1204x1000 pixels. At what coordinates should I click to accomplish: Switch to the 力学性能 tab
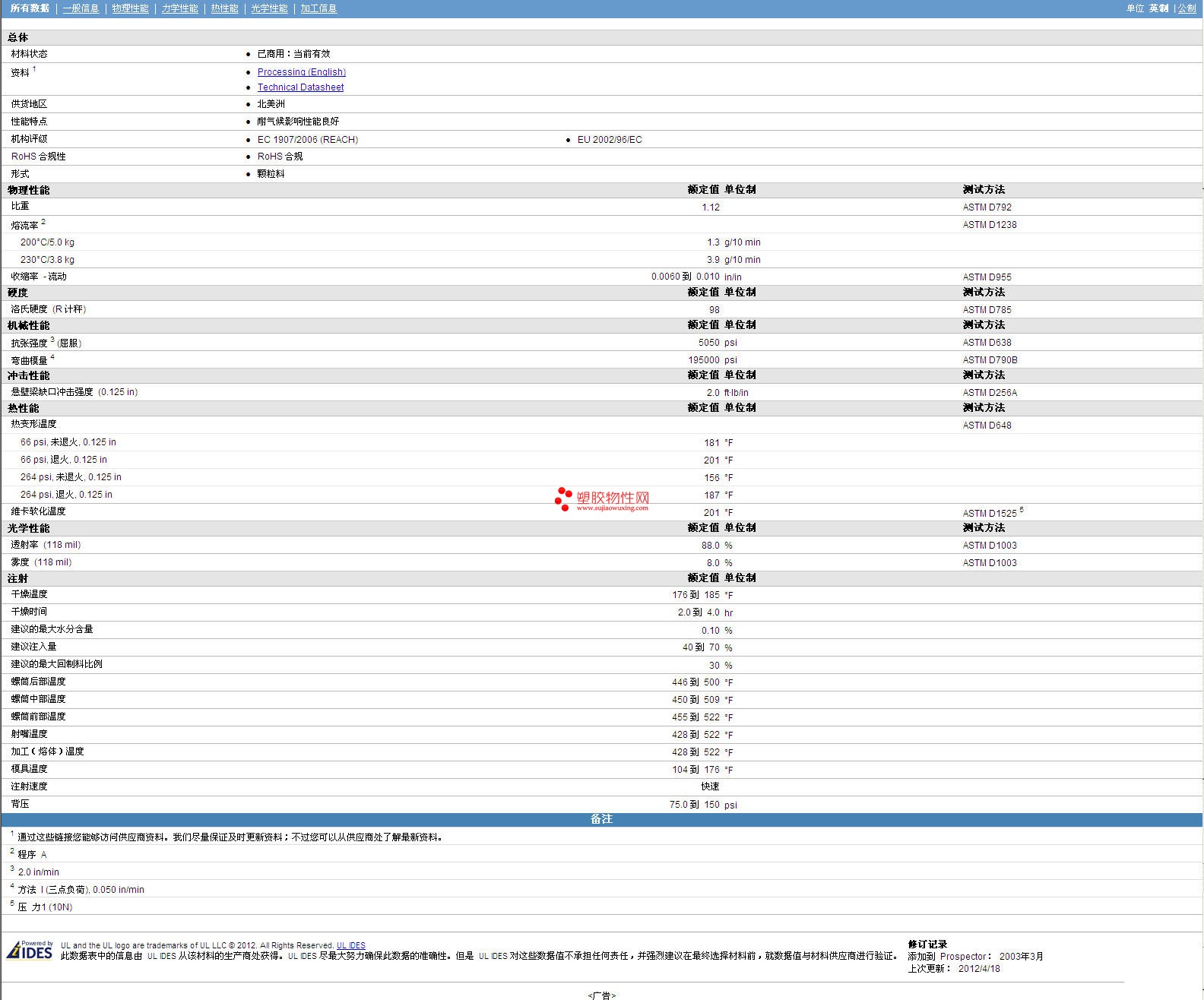pos(179,8)
